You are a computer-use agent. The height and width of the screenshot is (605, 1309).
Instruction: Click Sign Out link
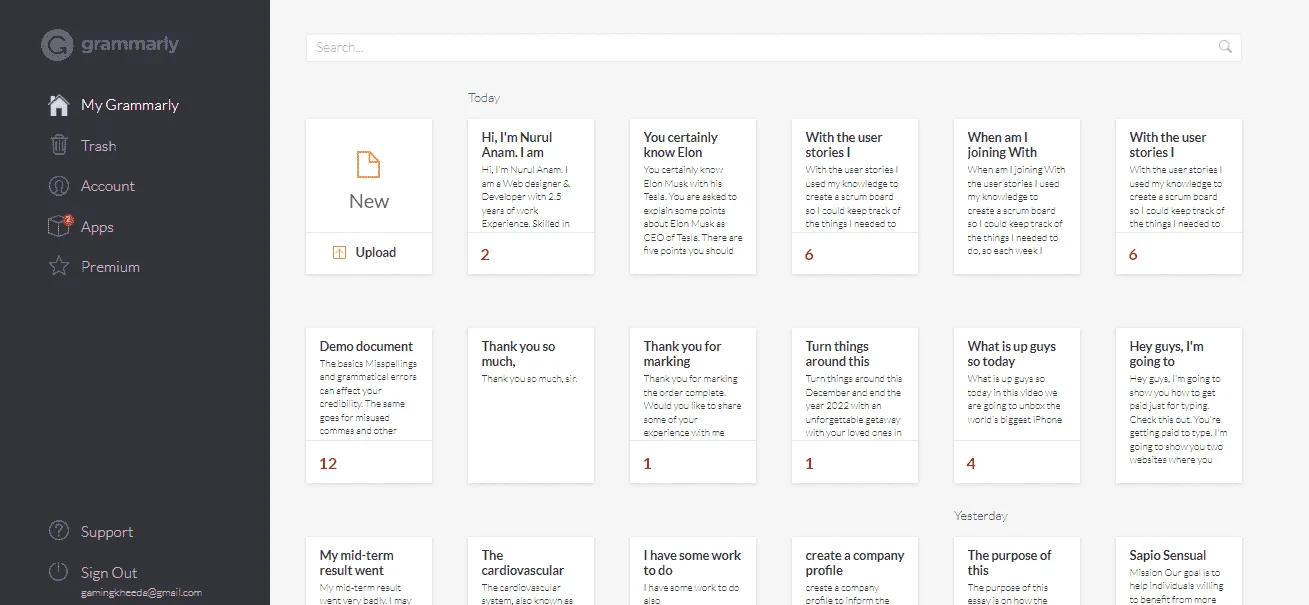(109, 573)
